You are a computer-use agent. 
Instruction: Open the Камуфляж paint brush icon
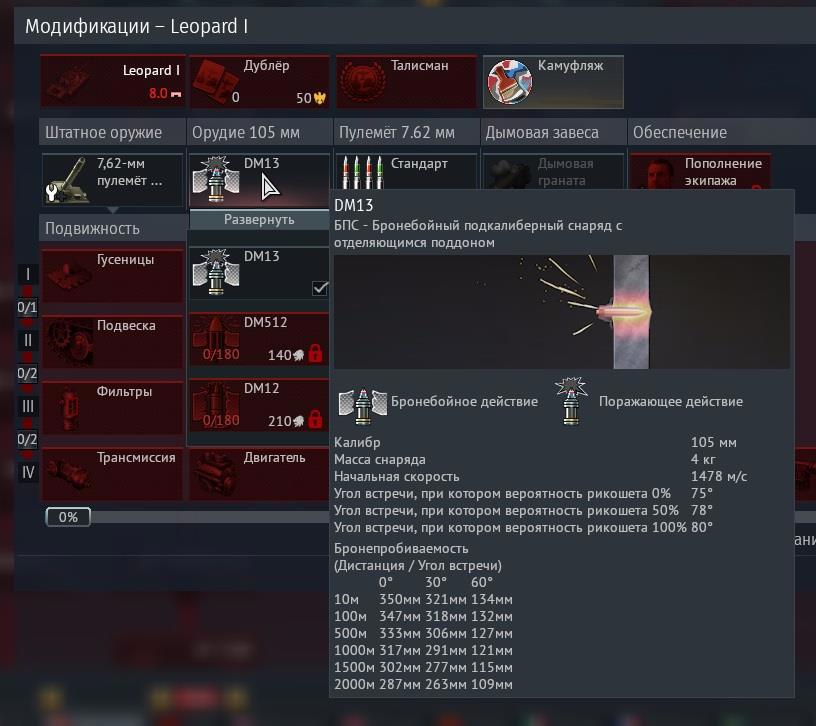(509, 82)
